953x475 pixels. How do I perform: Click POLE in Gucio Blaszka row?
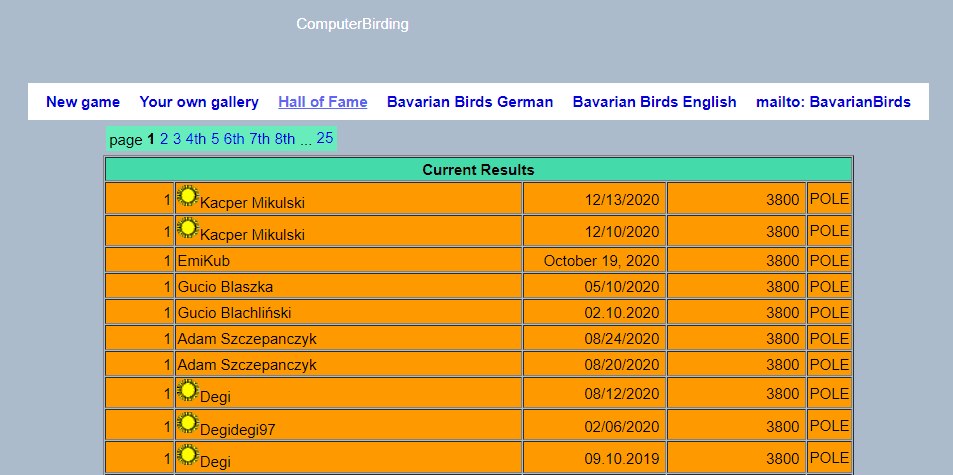(x=830, y=286)
